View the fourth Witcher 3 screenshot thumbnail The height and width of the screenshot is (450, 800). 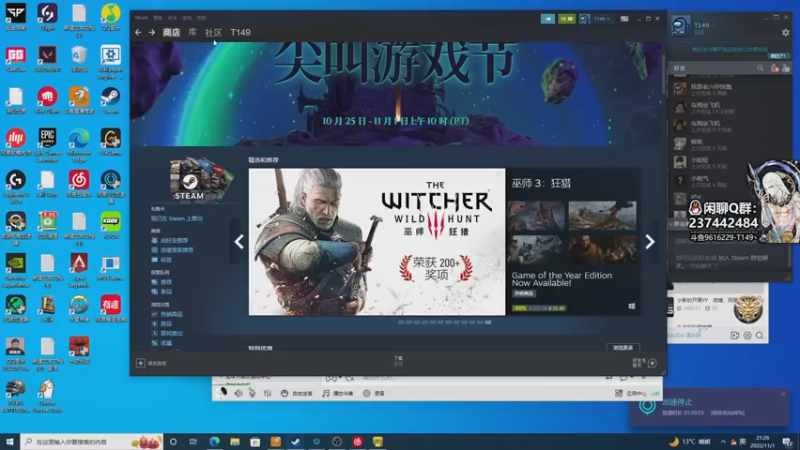point(602,249)
